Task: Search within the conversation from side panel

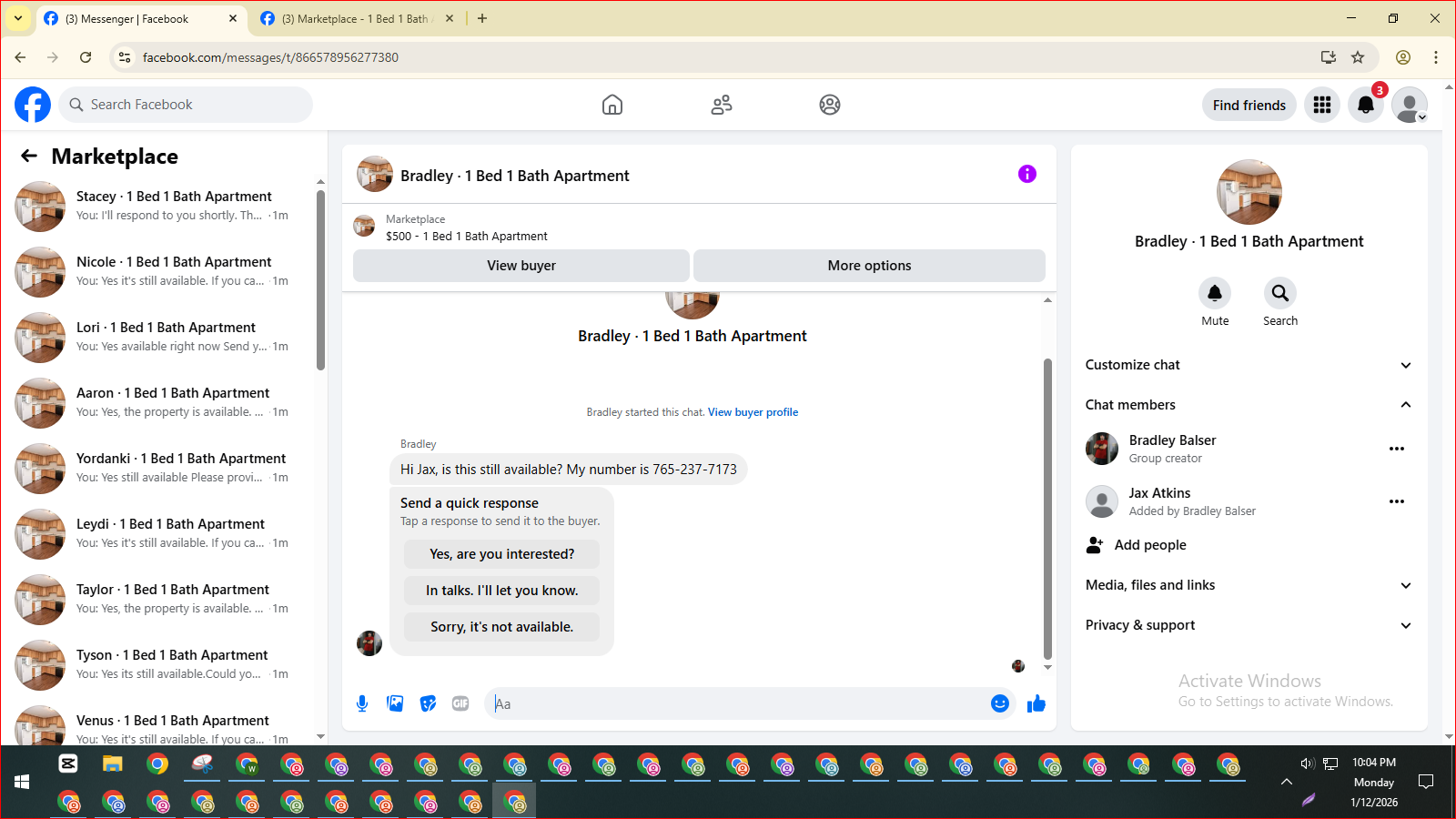Action: click(x=1280, y=293)
